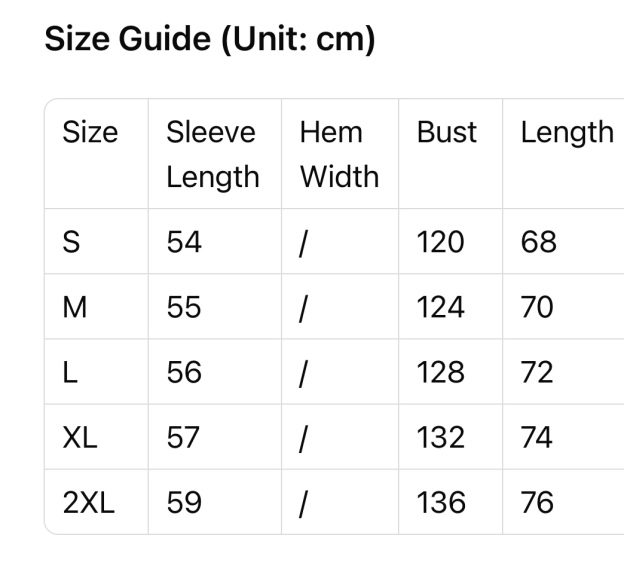Select the 2XL sleeve length value 59
Image resolution: width=624 pixels, height=572 pixels.
pyautogui.click(x=184, y=502)
